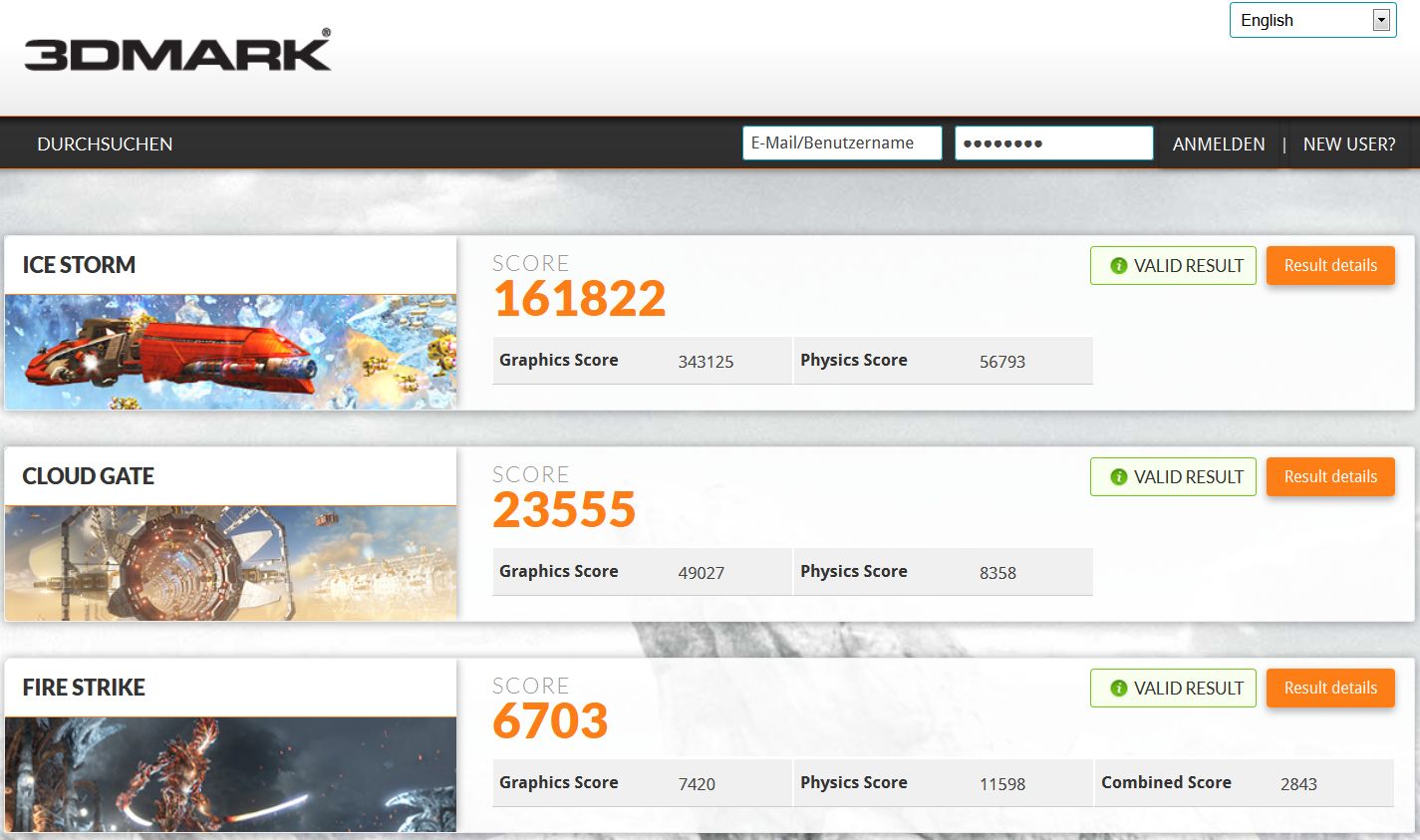Click the green info icon in Fire Strike row
The image size is (1420, 840).
[x=1118, y=689]
